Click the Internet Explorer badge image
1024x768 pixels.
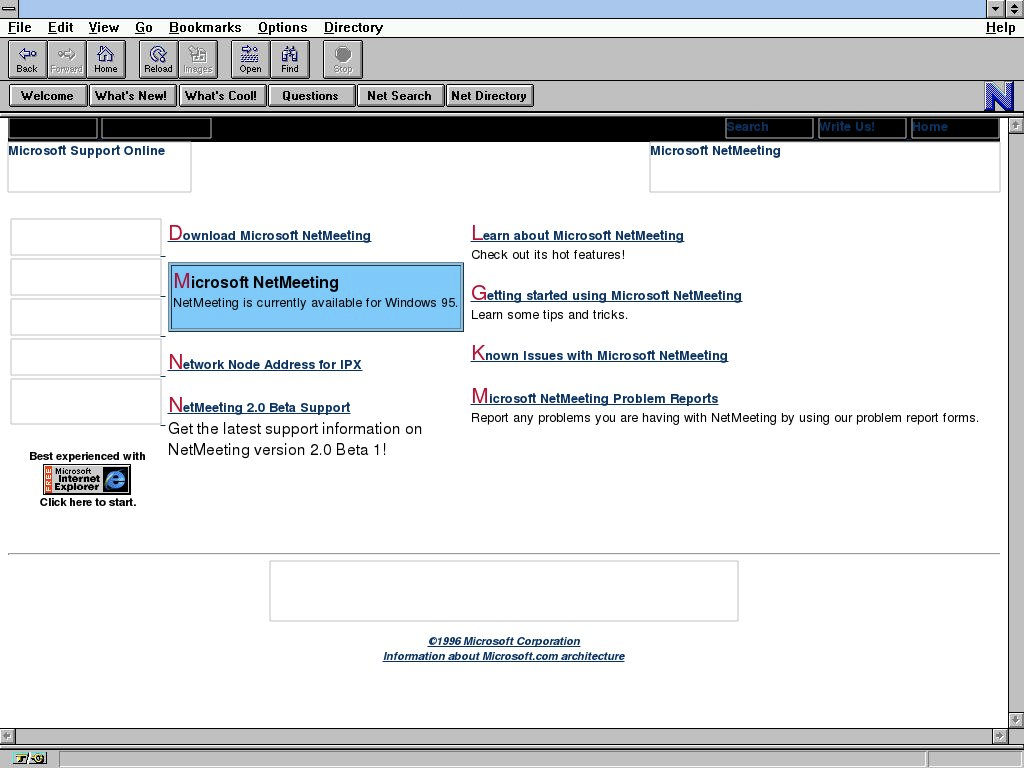tap(87, 480)
